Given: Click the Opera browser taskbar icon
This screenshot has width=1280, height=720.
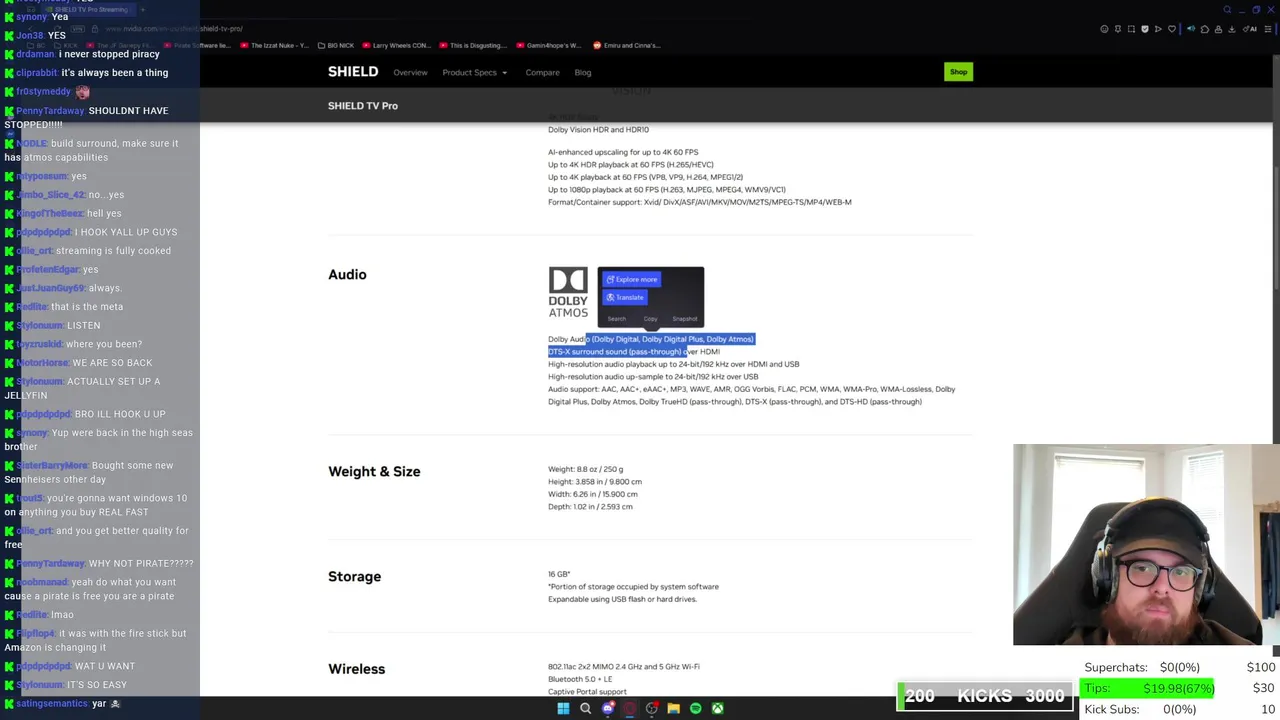Looking at the screenshot, I should click(x=630, y=709).
